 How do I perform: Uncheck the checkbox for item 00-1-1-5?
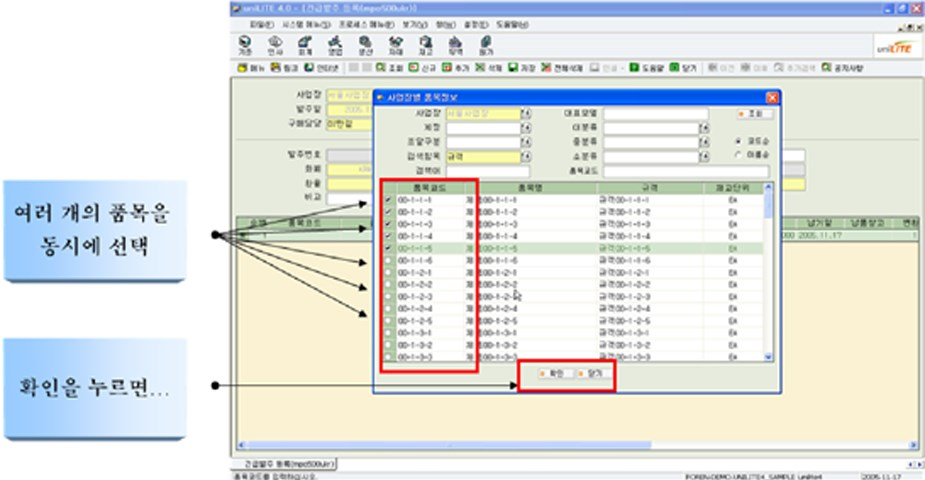click(x=388, y=248)
